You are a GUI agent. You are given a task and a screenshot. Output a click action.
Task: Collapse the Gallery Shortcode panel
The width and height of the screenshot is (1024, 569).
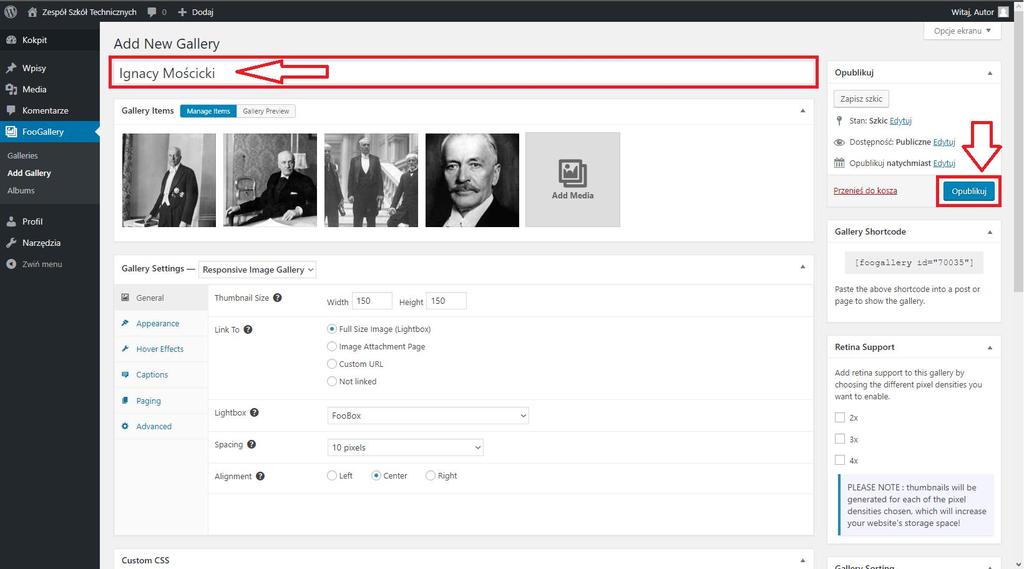click(990, 232)
